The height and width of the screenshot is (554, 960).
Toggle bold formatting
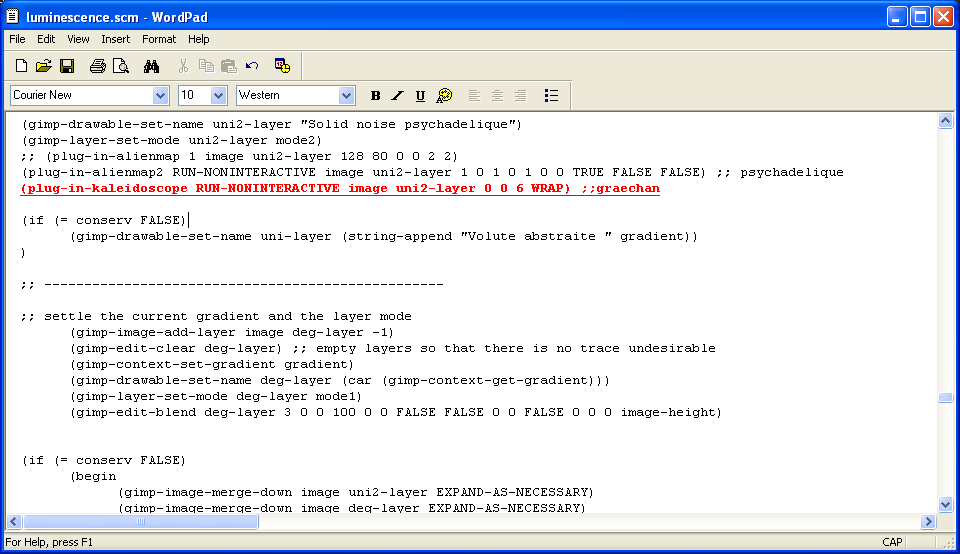point(375,95)
